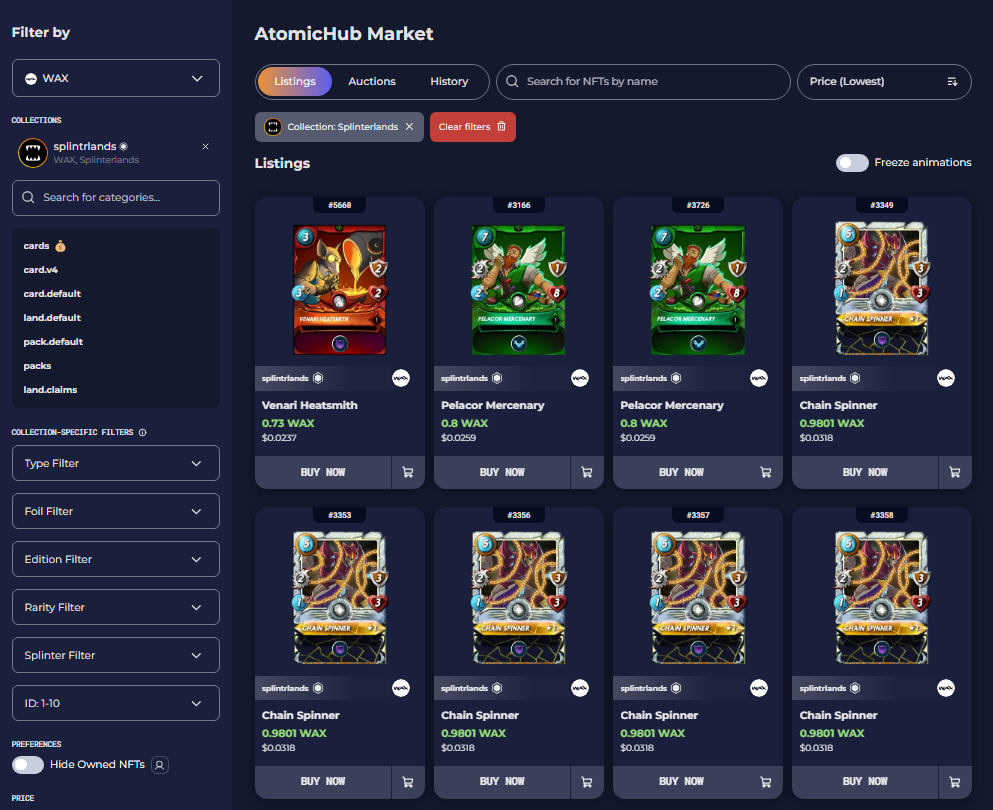Screen dimensions: 993x810
Task: Switch to the History tab
Action: point(449,82)
